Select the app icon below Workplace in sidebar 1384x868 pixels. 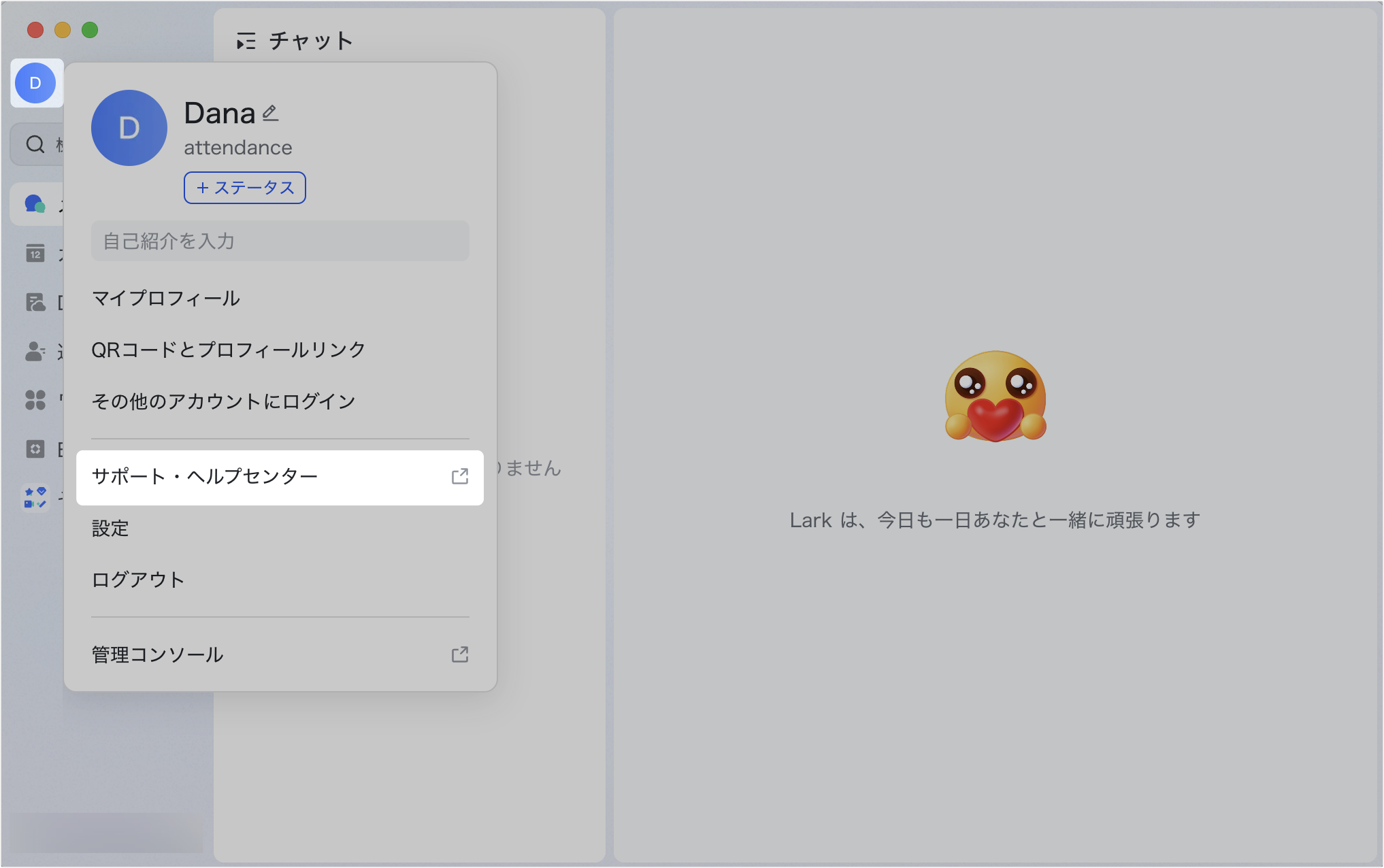[x=35, y=450]
